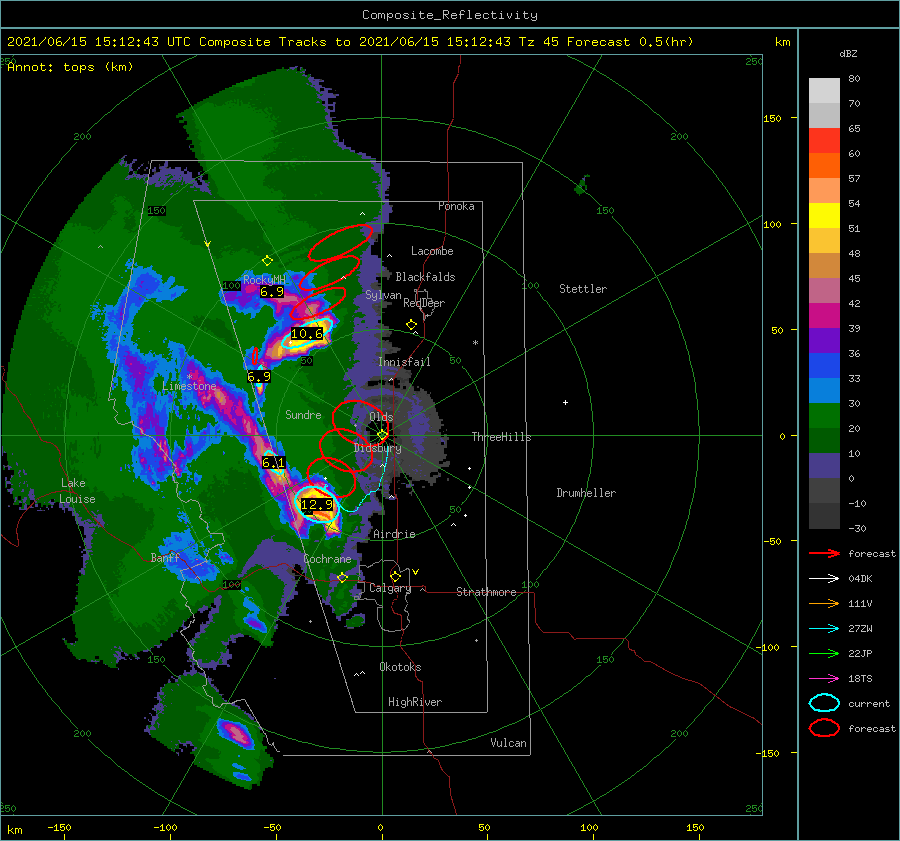
Task: Click the Vulcan label
Action: coord(508,743)
